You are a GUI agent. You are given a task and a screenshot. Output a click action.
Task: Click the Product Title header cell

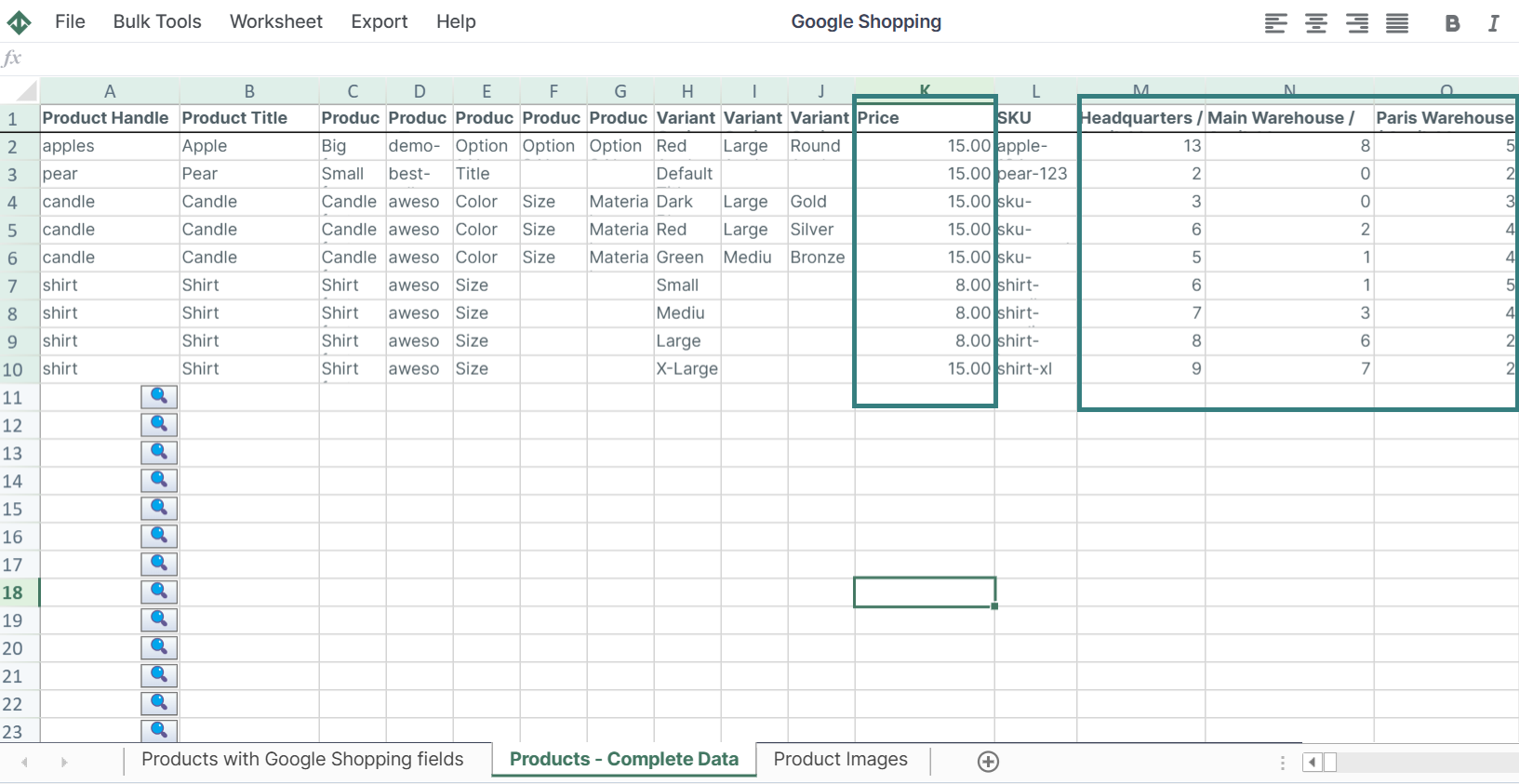coord(249,118)
